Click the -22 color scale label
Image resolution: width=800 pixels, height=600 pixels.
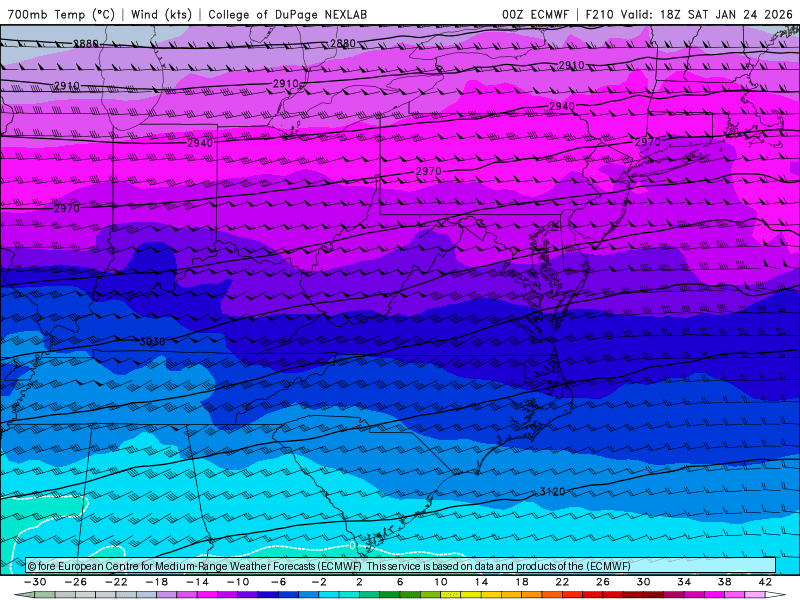[116, 582]
